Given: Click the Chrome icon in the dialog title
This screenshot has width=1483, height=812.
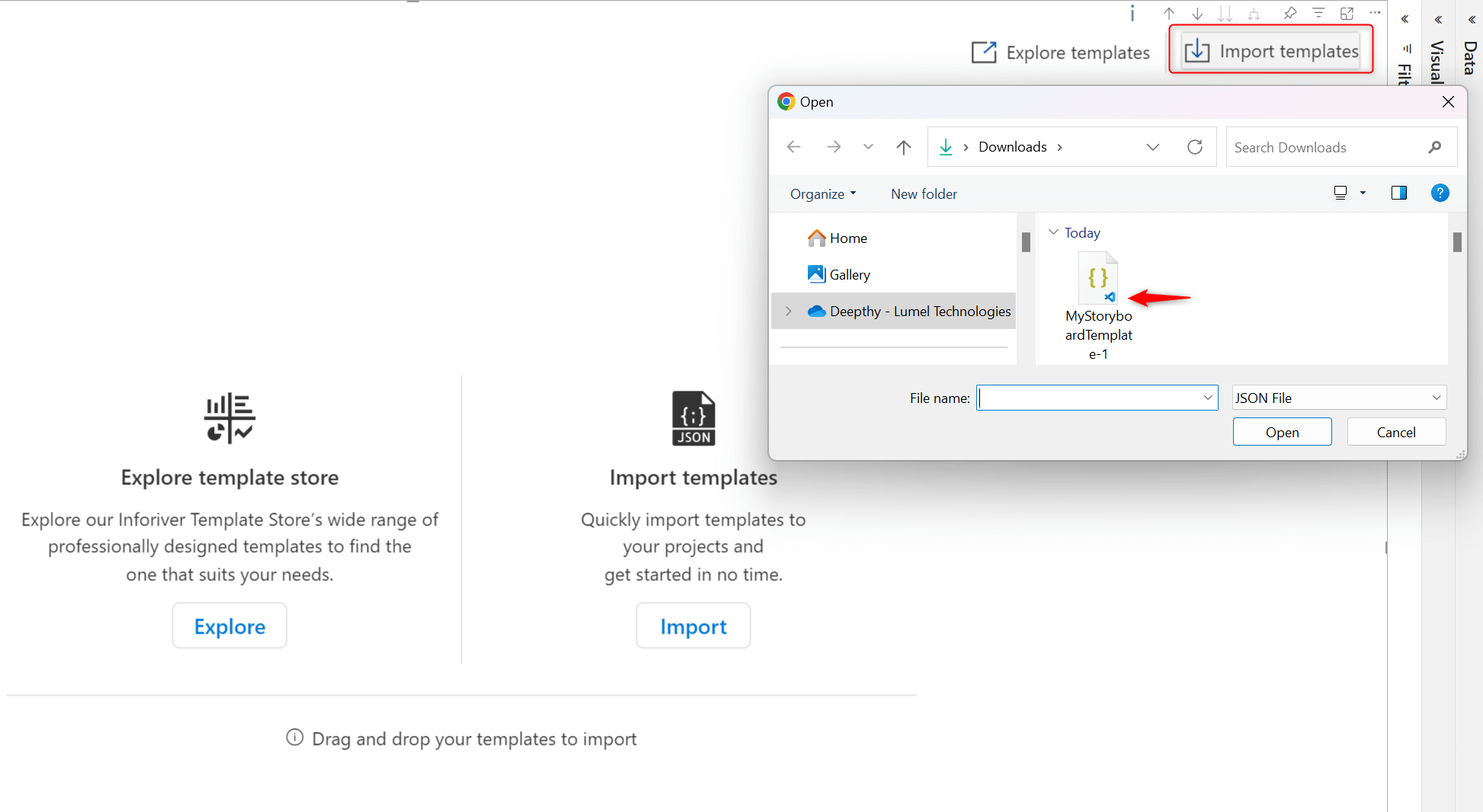Looking at the screenshot, I should tap(786, 101).
